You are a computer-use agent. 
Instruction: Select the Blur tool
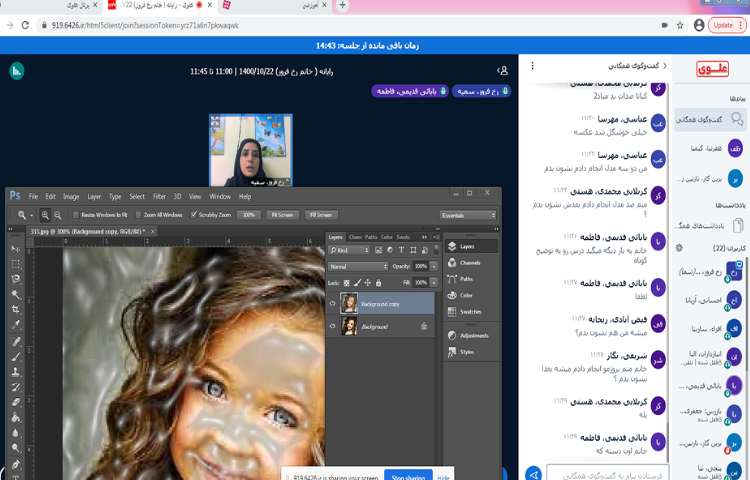coord(15,433)
